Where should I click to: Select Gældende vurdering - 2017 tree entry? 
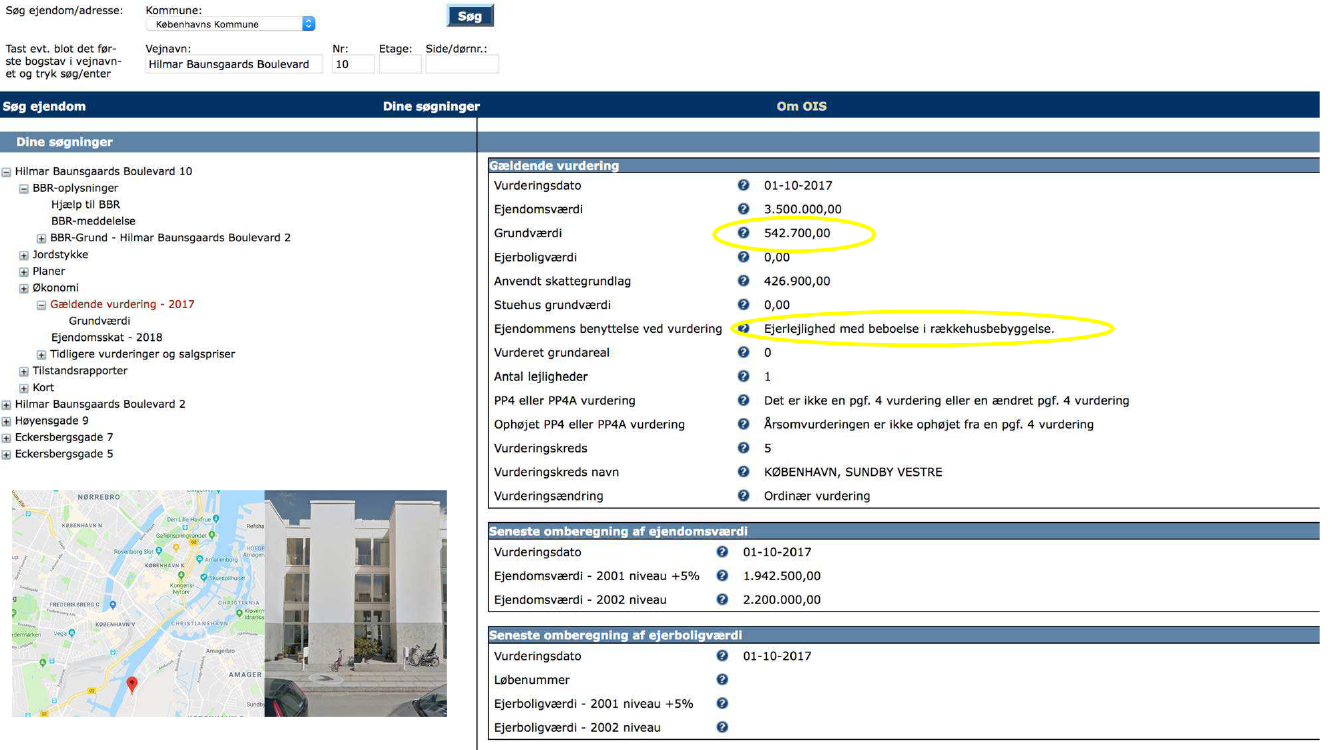[122, 305]
